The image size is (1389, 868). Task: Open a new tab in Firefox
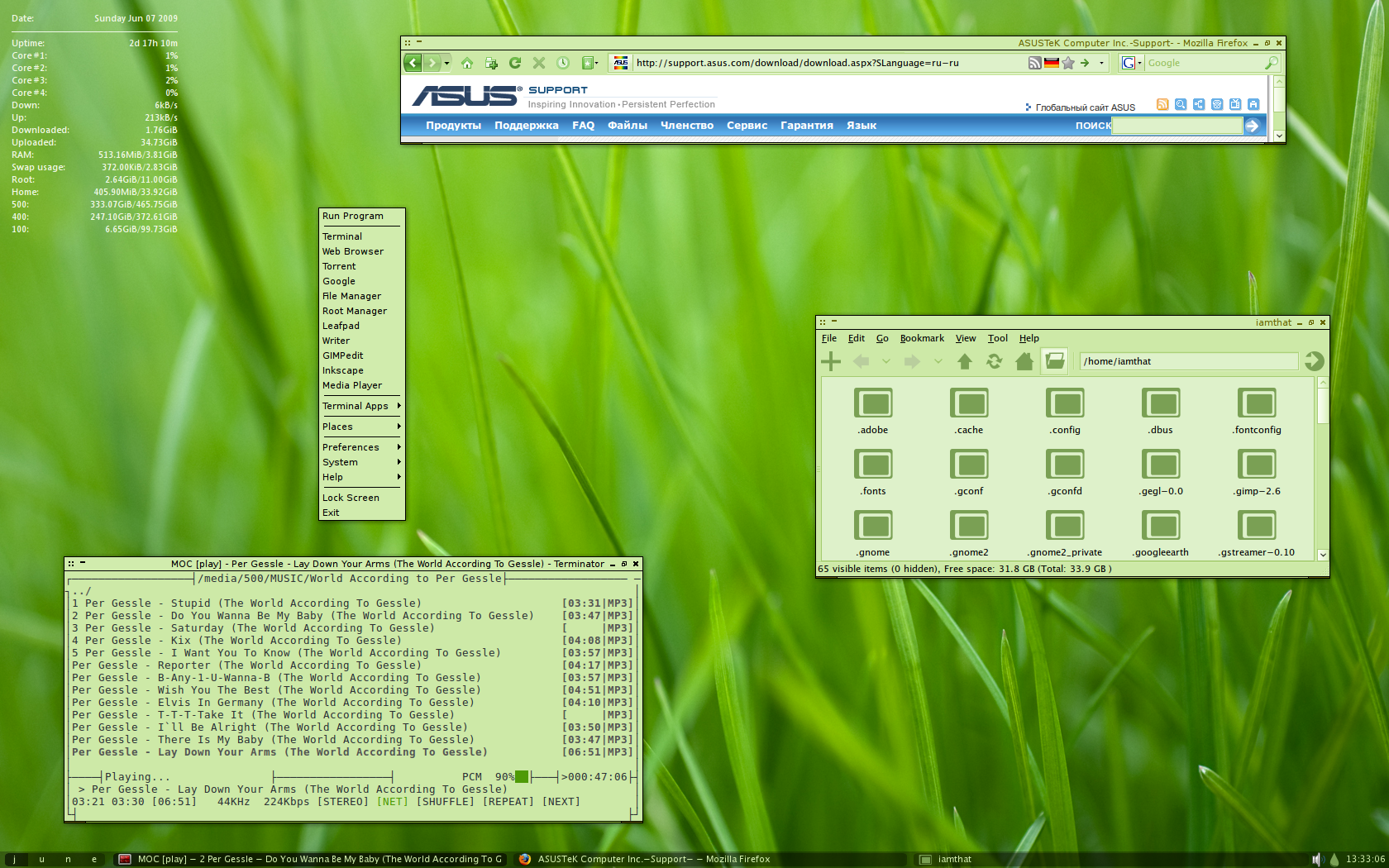[x=491, y=63]
